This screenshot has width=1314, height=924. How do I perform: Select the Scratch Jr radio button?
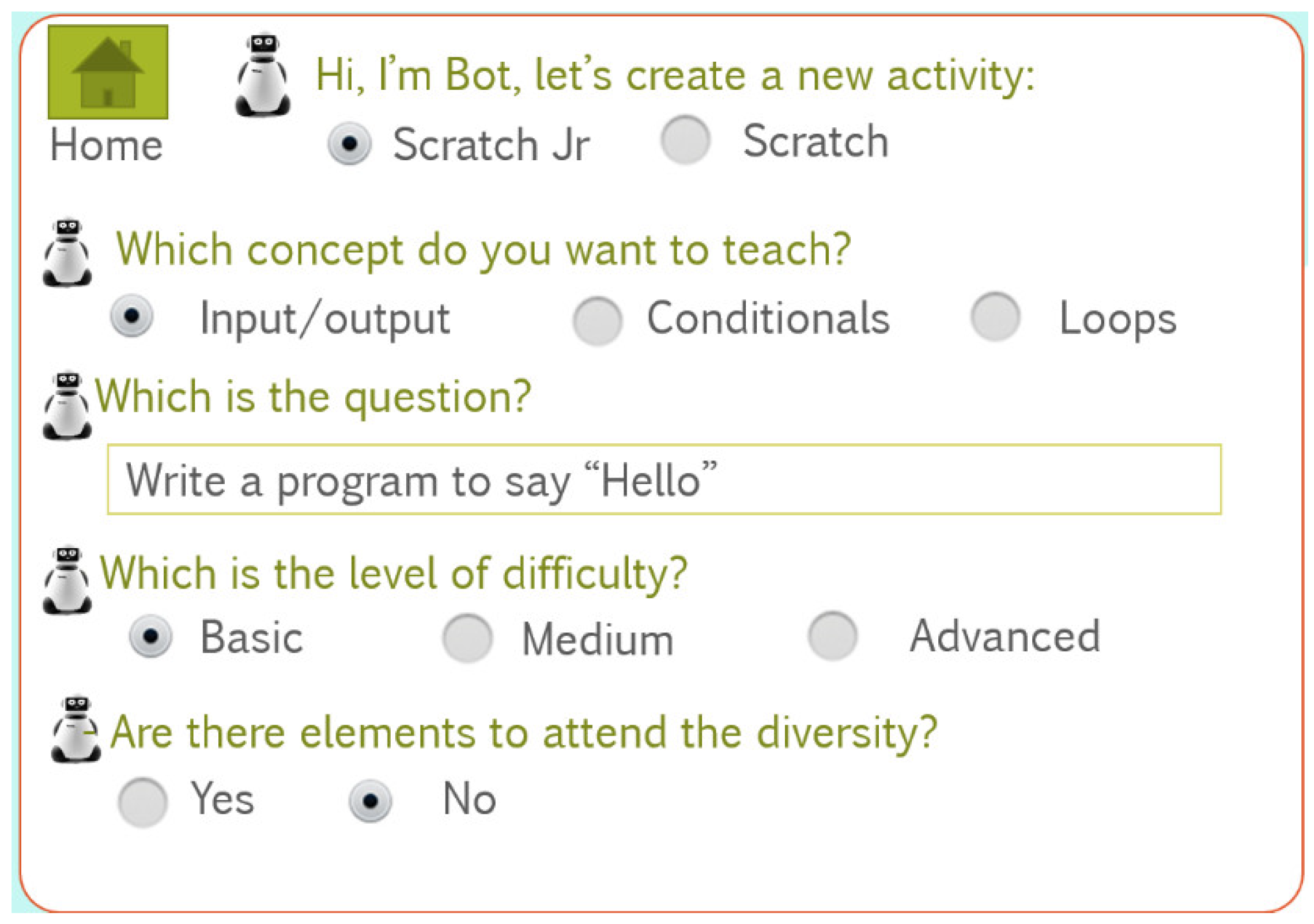point(349,144)
